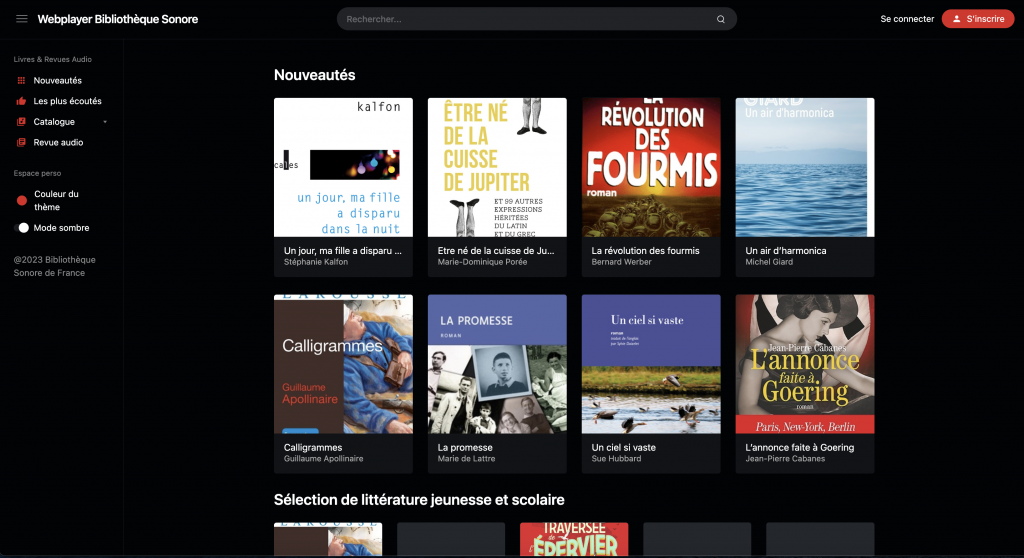Open the Epervier cover in jeunesse selection

pyautogui.click(x=574, y=539)
